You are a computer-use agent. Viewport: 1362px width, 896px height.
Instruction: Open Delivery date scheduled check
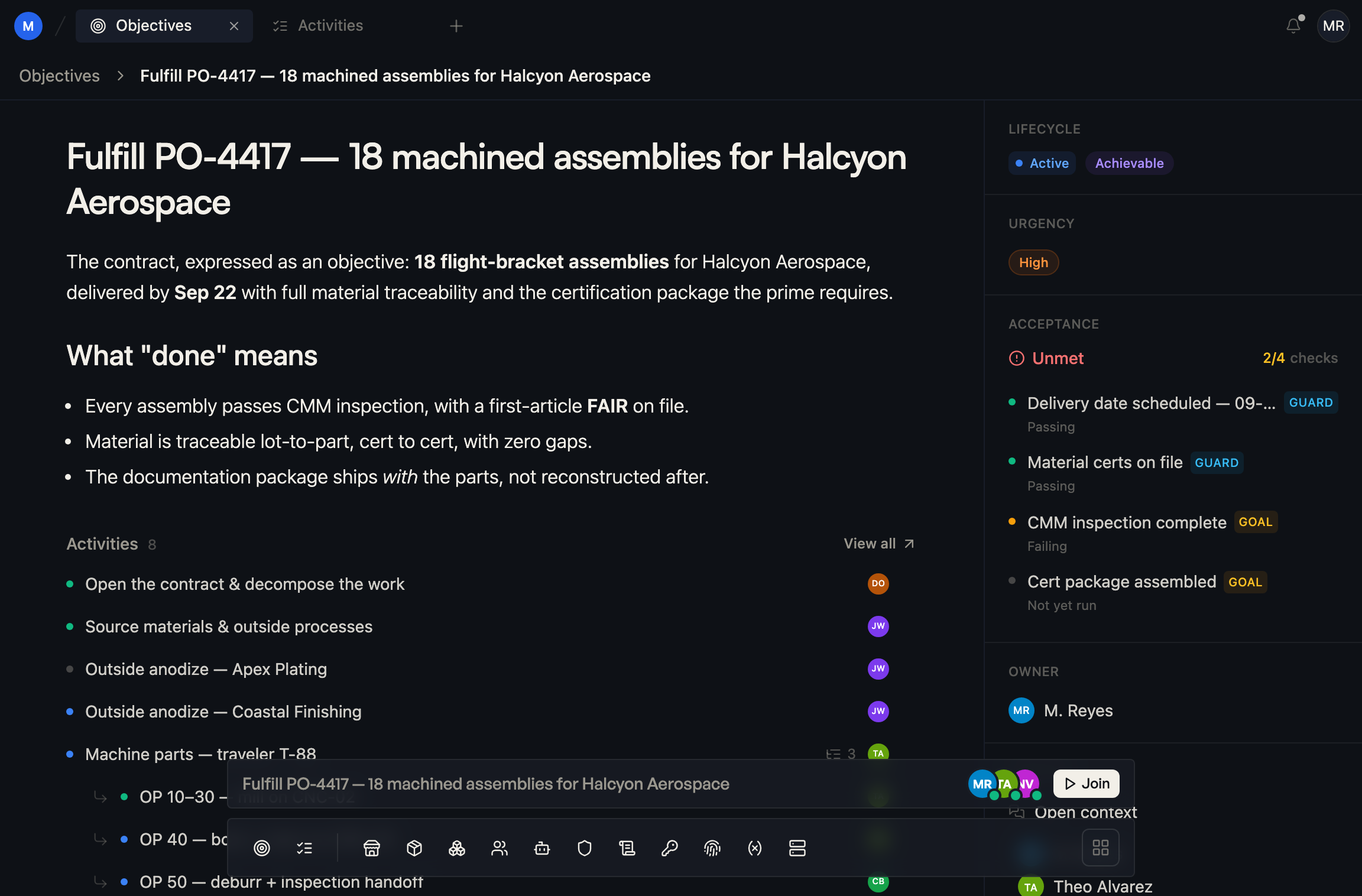point(1173,414)
